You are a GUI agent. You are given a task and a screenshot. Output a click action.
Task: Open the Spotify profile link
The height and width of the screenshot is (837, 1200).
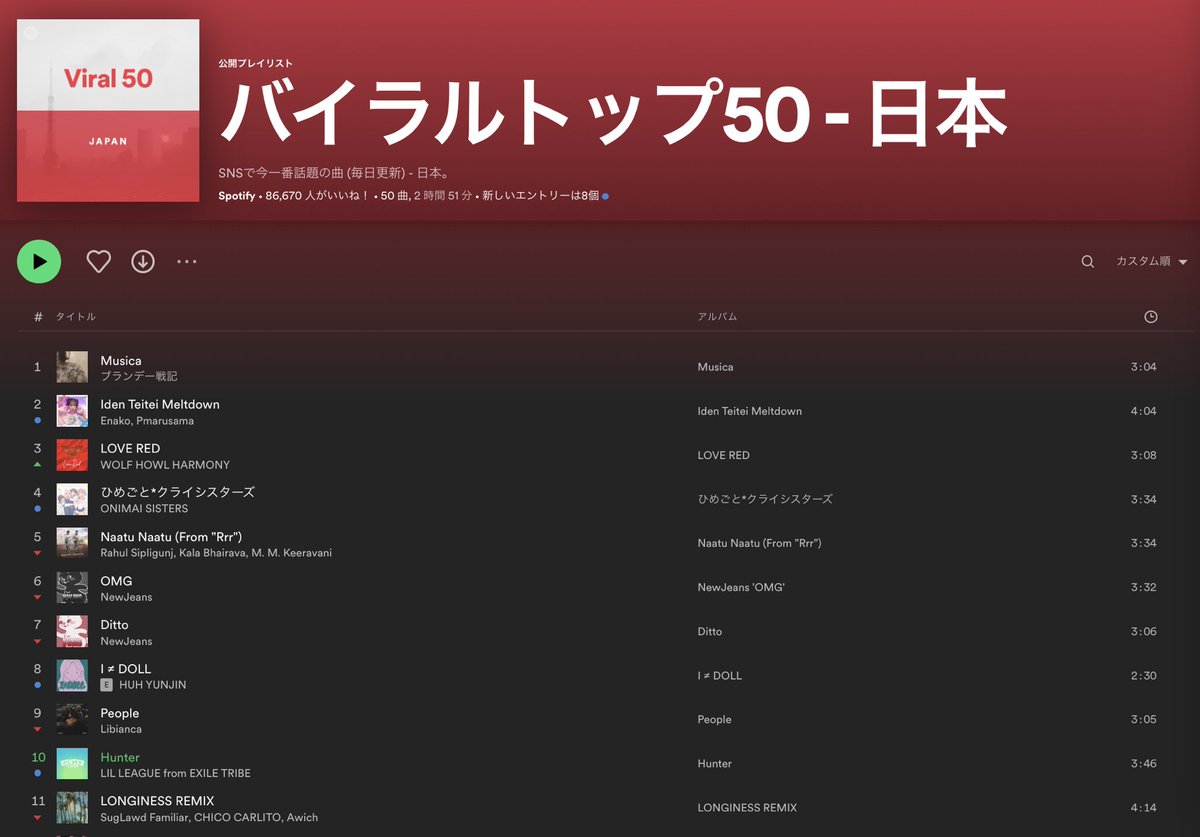[237, 196]
